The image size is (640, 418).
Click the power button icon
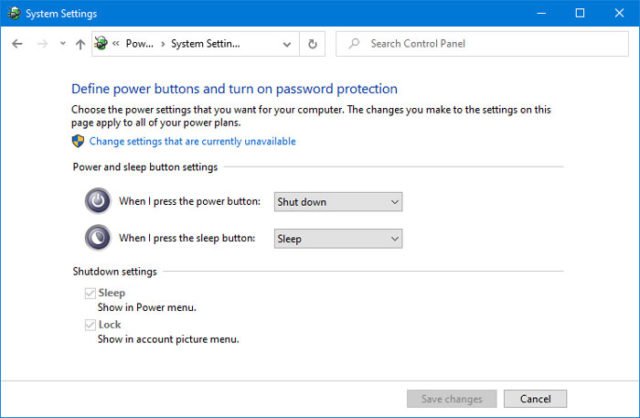click(98, 201)
